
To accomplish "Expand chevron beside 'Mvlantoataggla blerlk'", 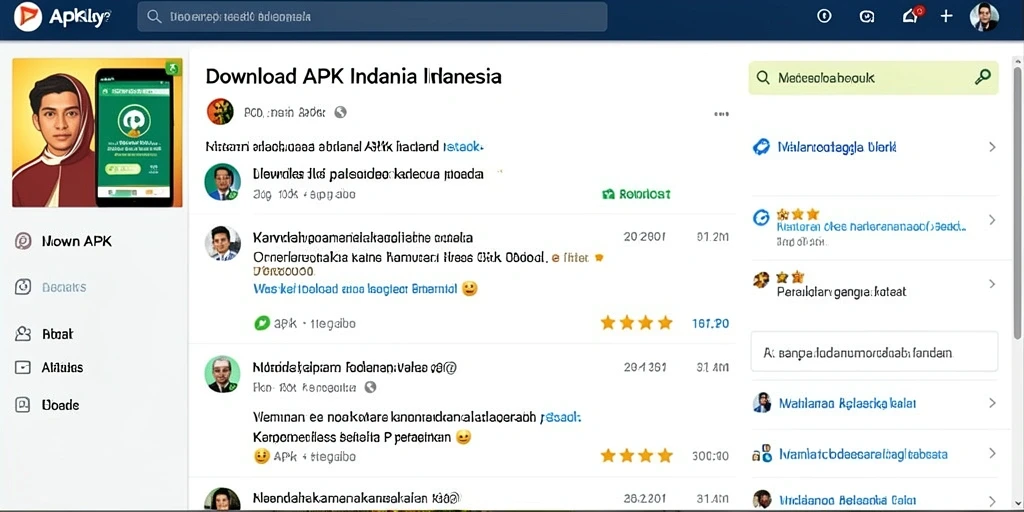I will coord(992,147).
